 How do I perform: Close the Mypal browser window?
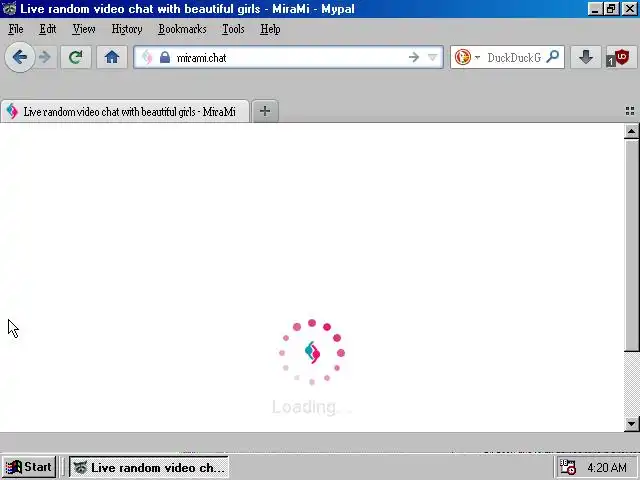point(630,9)
